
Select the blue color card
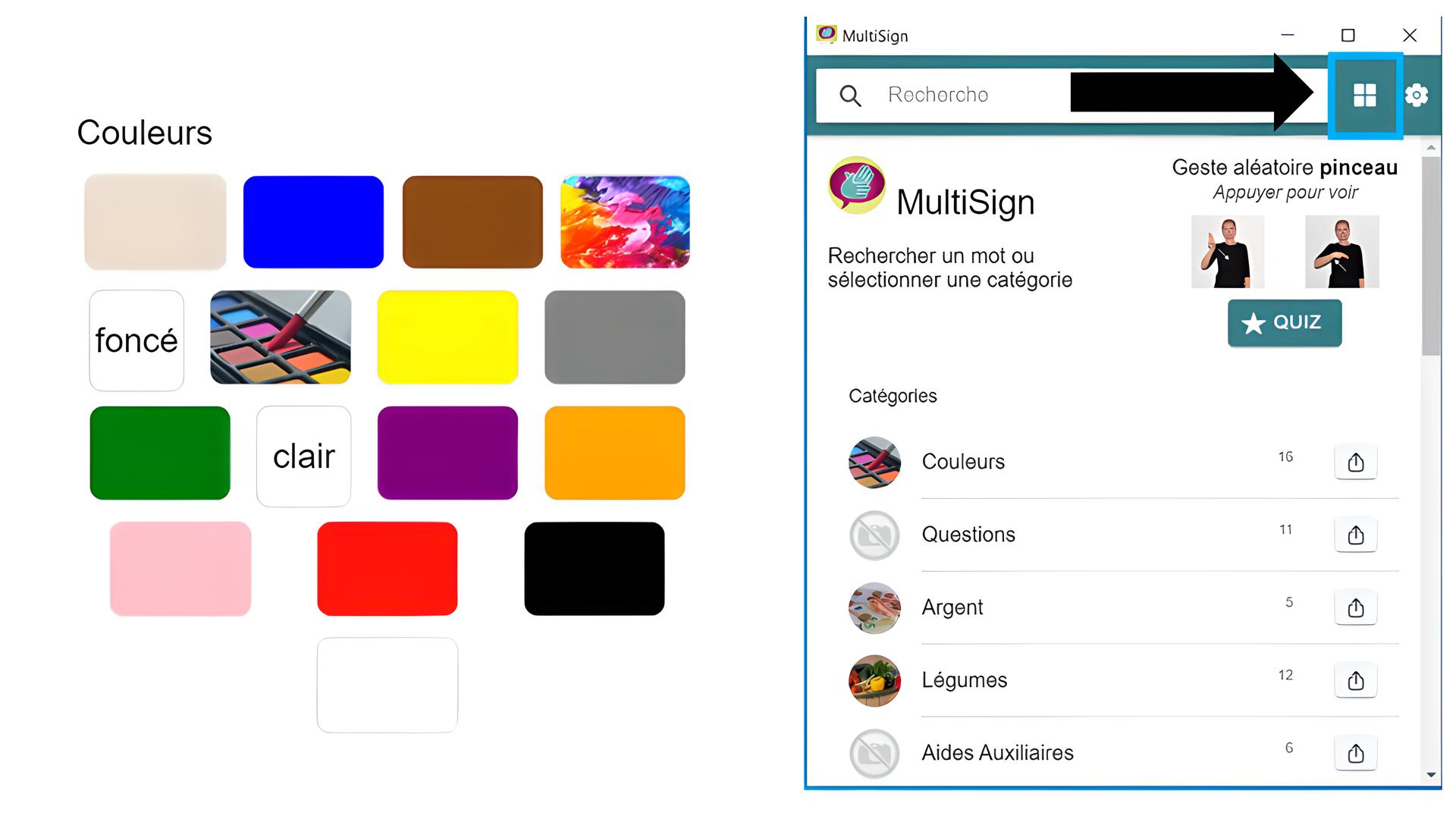pyautogui.click(x=313, y=222)
